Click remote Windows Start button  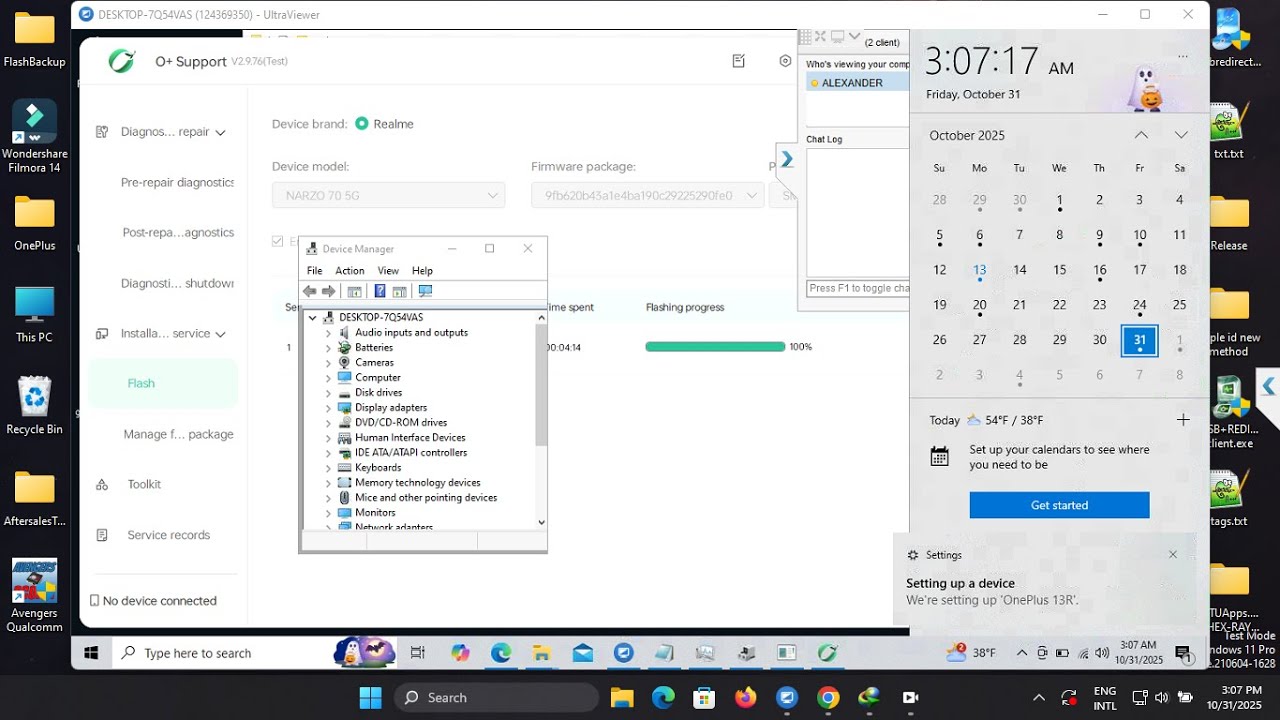91,653
